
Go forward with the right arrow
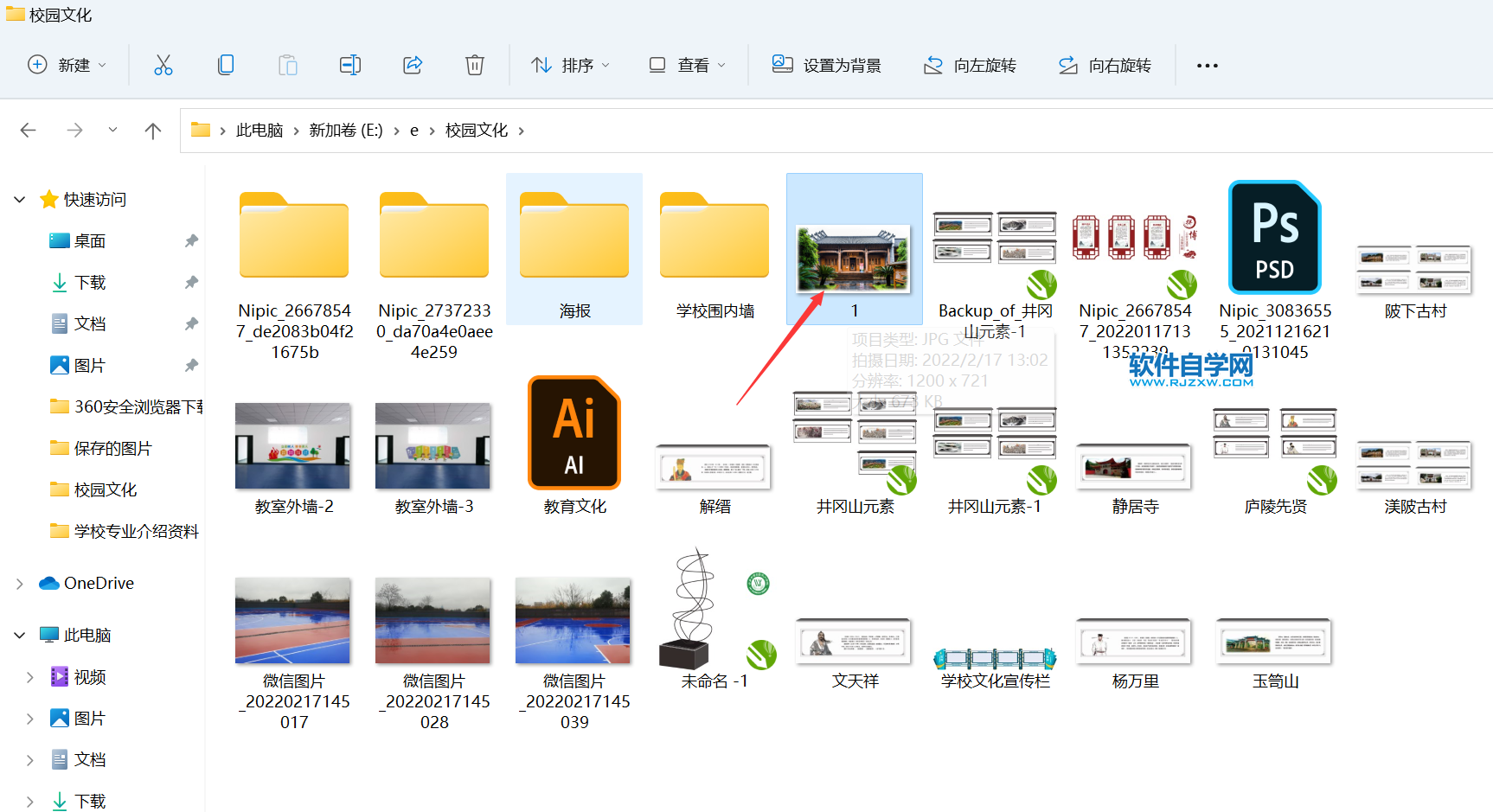point(75,131)
